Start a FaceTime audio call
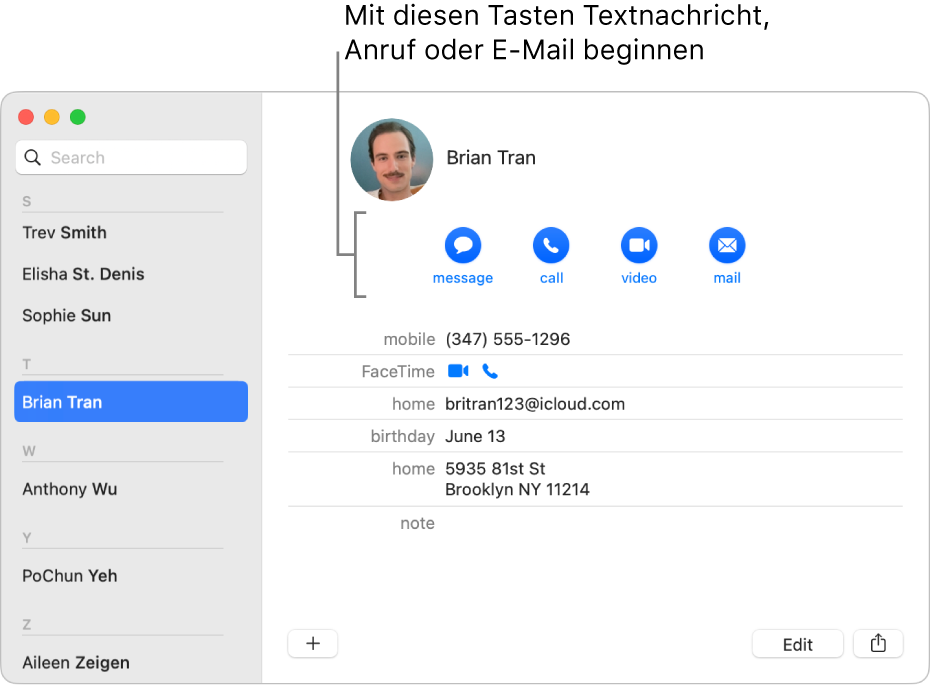The image size is (931, 686). coord(490,371)
